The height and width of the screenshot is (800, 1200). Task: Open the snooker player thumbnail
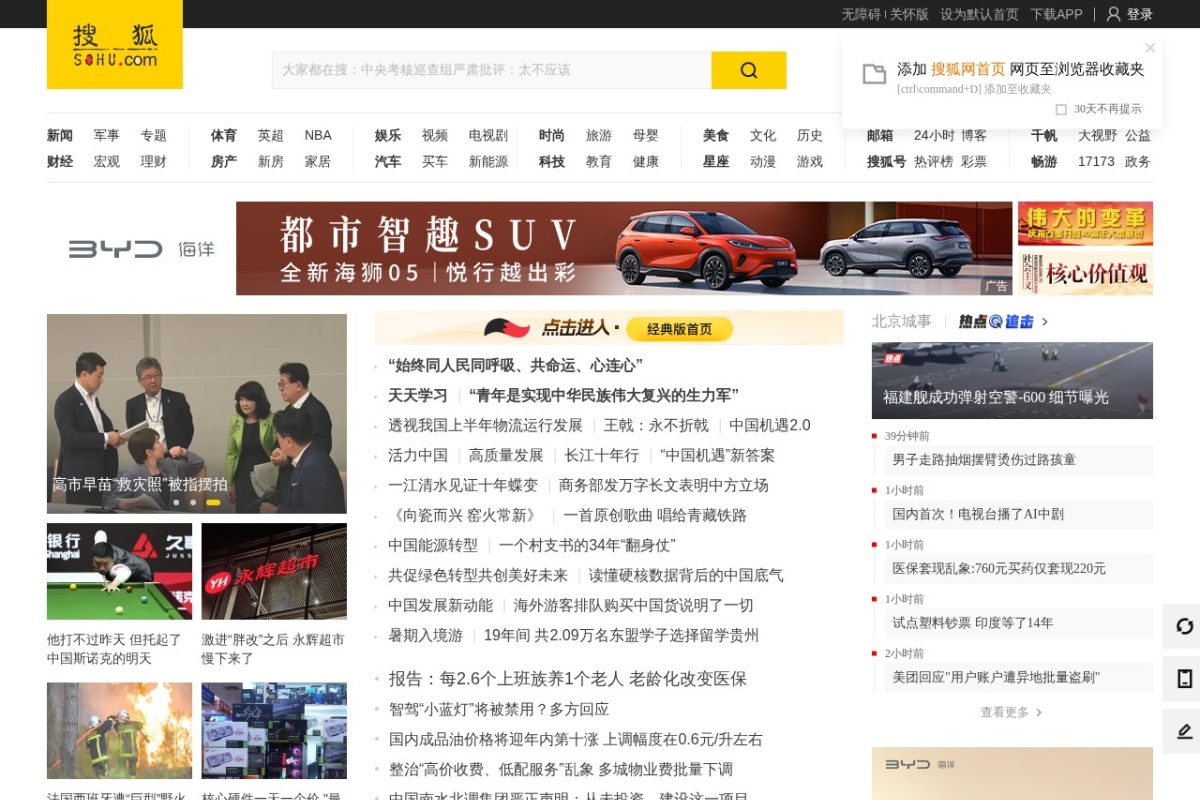(x=119, y=571)
